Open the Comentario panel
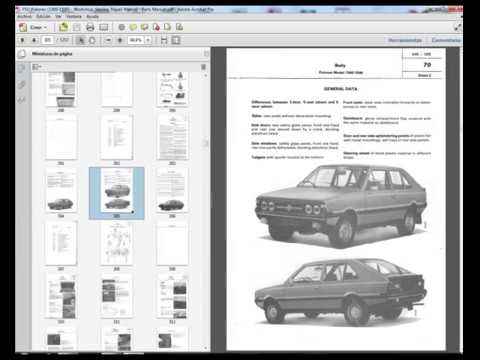Screen dimensions: 480x360 click(446, 40)
